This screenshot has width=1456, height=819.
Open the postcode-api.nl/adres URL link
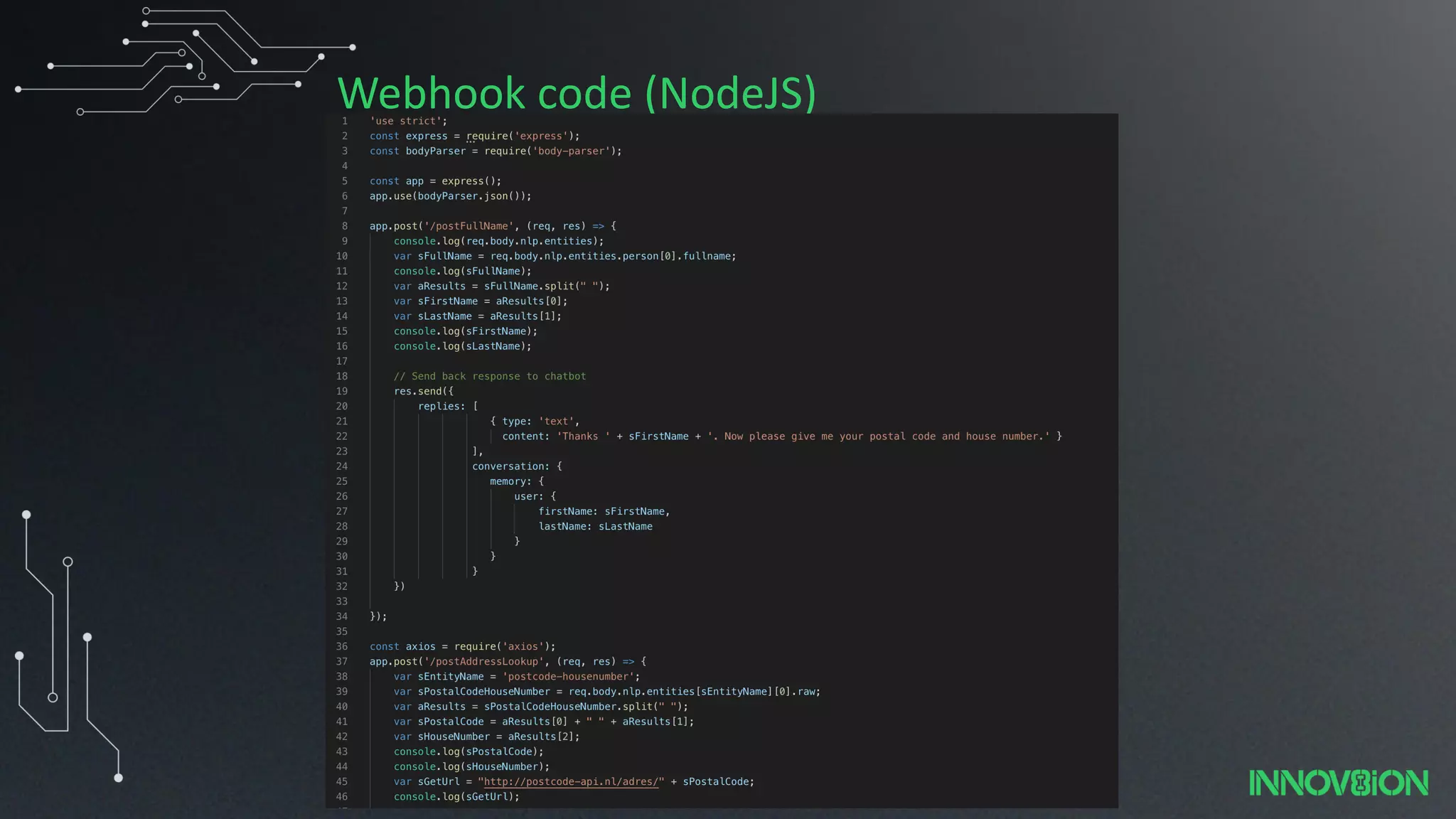571,781
